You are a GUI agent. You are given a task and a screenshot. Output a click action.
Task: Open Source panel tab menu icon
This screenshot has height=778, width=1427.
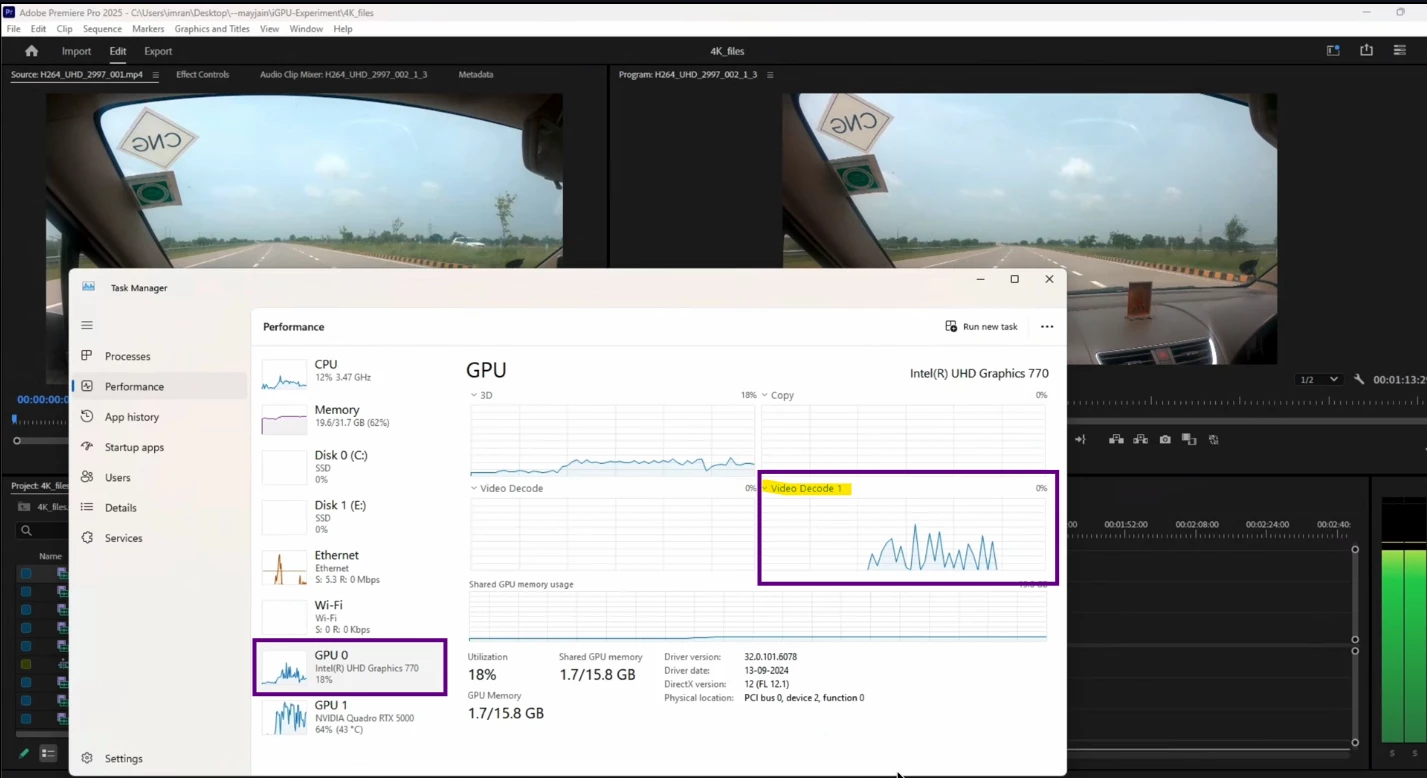[155, 75]
